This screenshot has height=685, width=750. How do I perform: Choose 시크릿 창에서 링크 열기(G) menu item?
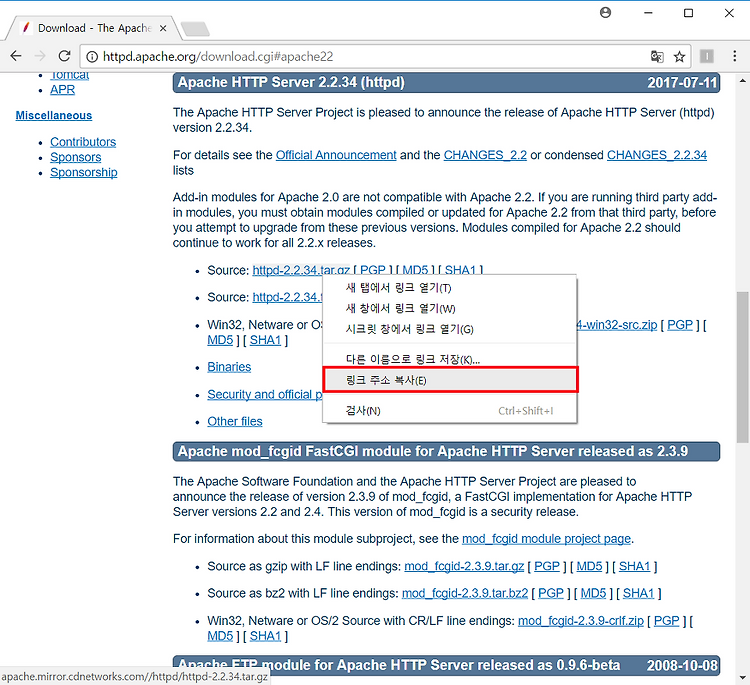450,329
